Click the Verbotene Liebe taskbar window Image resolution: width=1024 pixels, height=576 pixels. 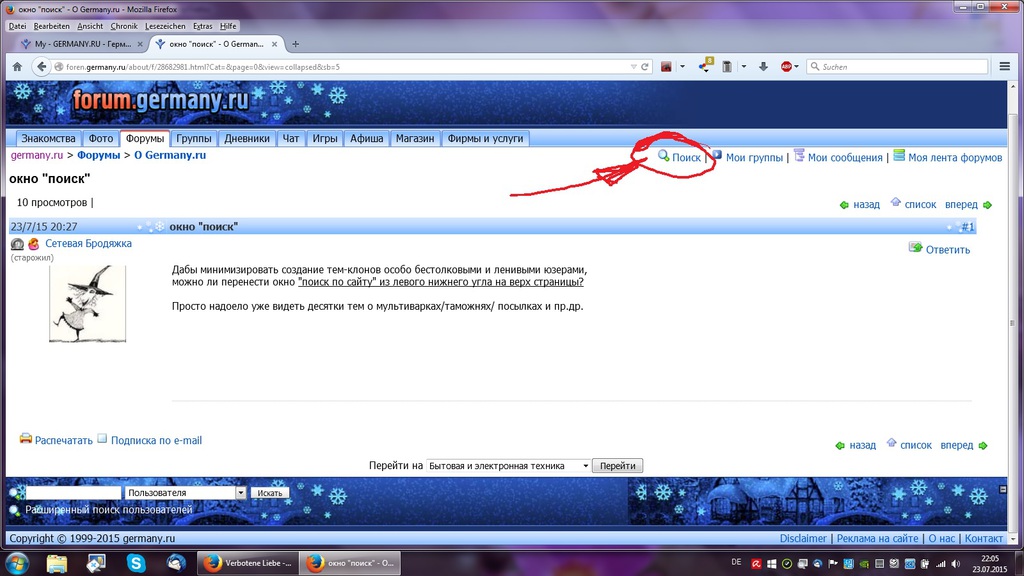pyautogui.click(x=248, y=563)
